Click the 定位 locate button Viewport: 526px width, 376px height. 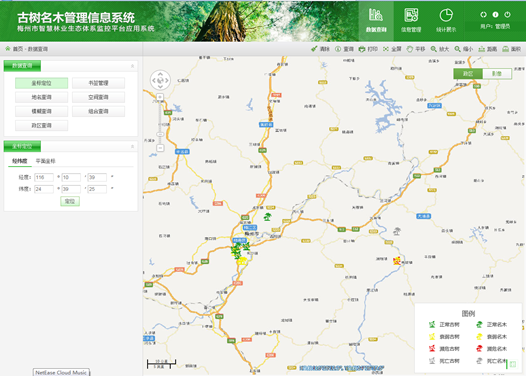pos(70,201)
